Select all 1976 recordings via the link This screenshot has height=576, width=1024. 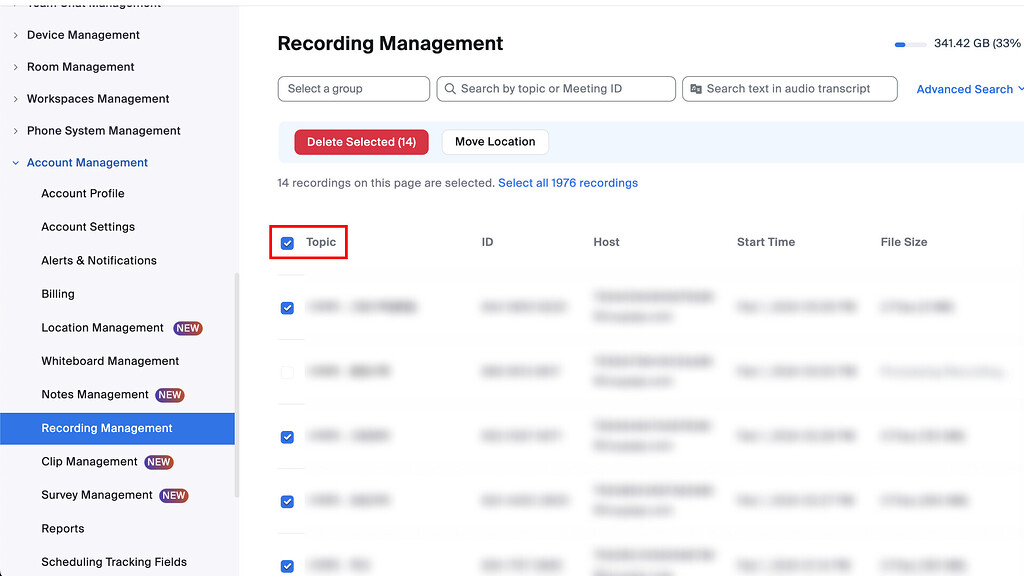(x=568, y=182)
